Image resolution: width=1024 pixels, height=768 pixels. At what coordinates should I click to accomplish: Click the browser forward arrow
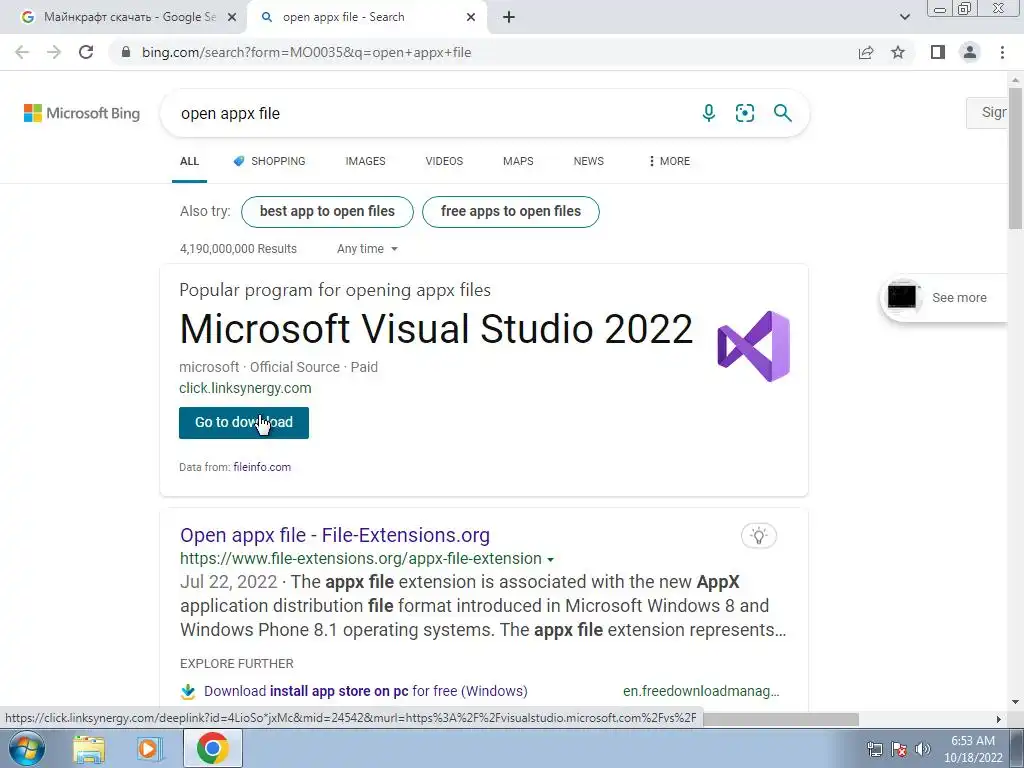coord(54,52)
